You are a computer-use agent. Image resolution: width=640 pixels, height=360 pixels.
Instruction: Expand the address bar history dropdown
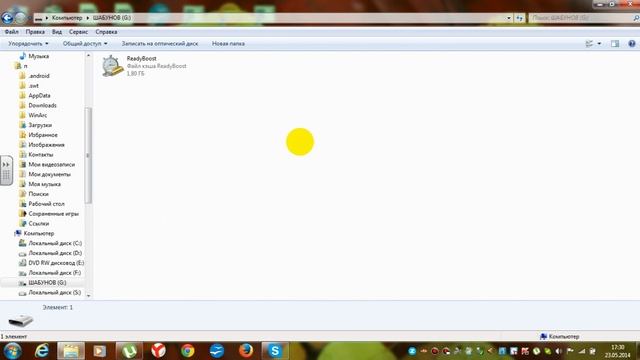point(509,18)
